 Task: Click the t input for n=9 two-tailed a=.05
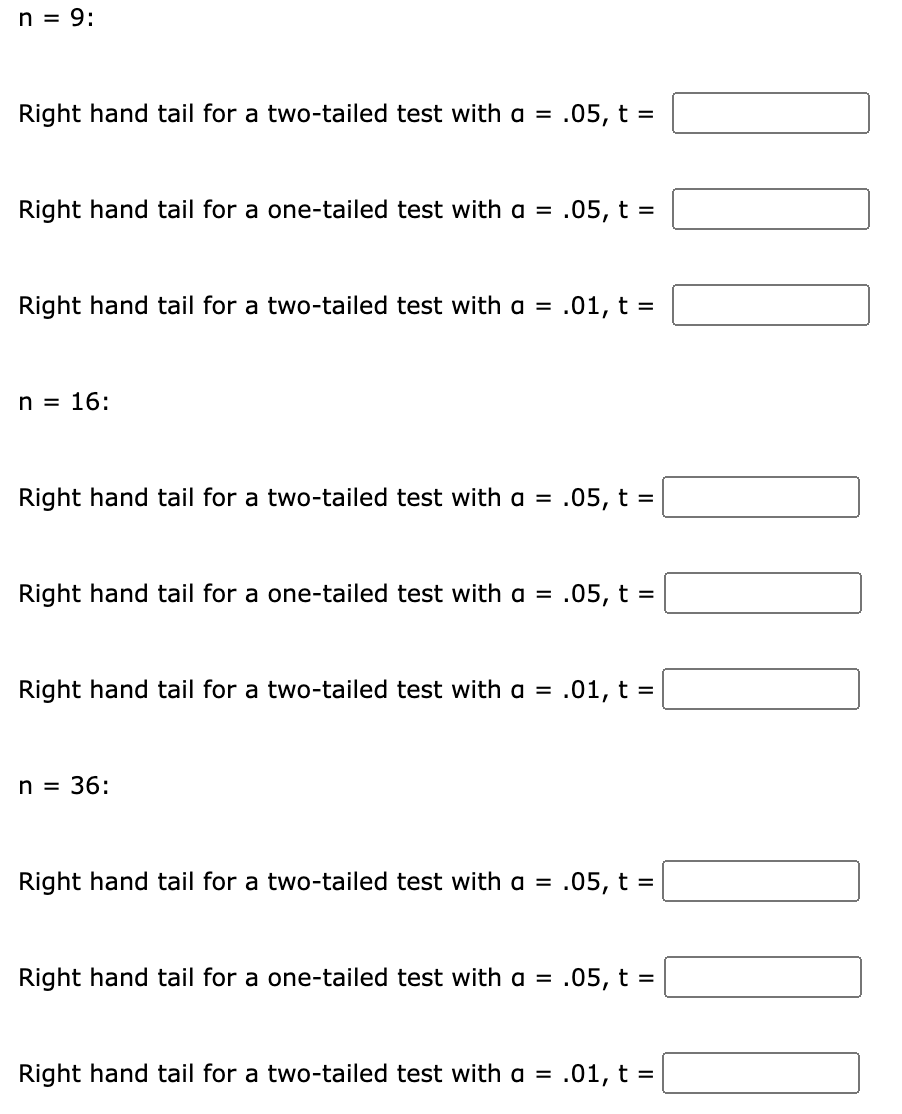tap(770, 113)
